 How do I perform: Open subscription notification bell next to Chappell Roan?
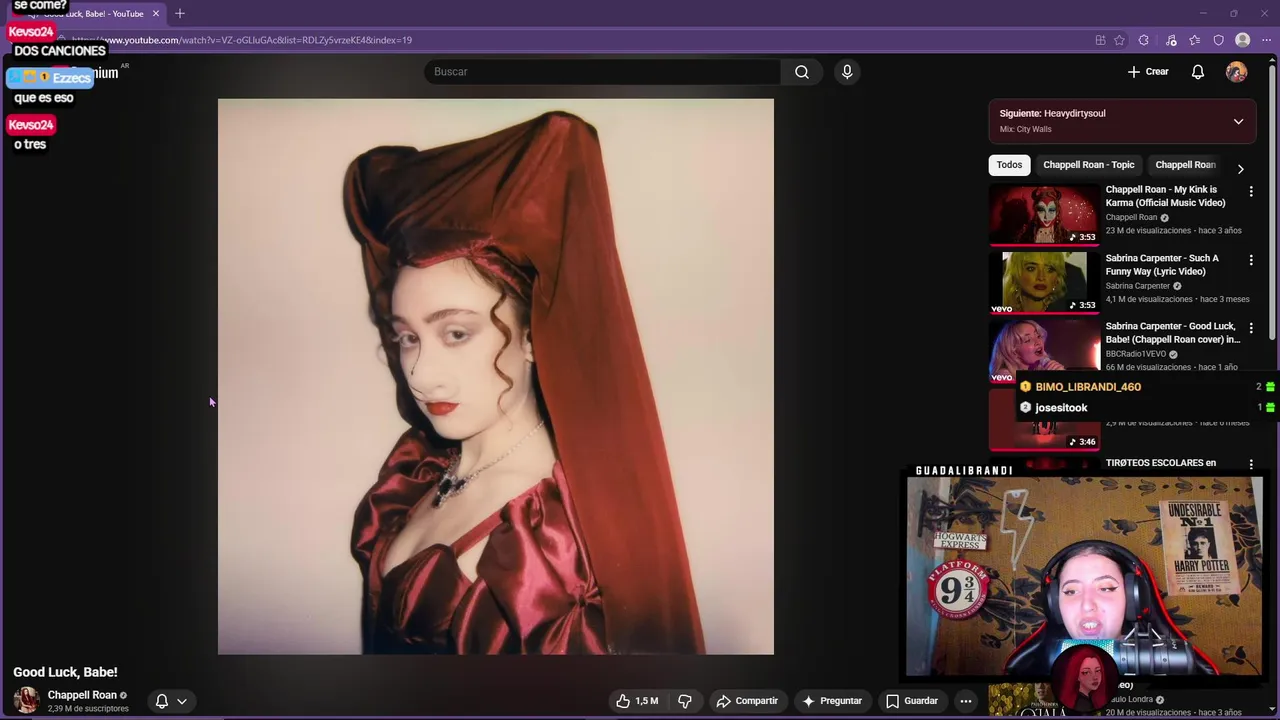pos(162,701)
